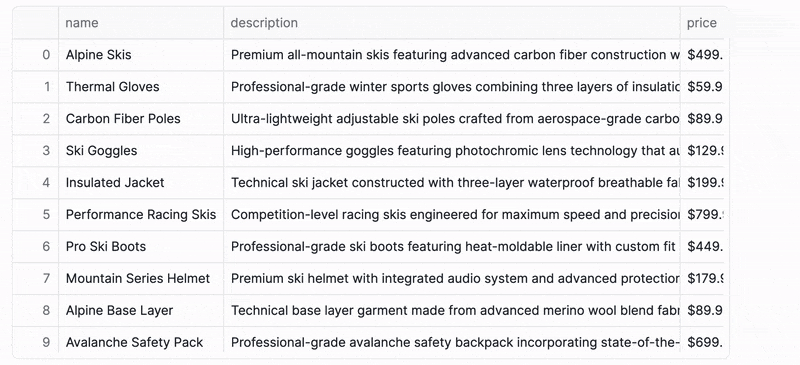Select the Ski Goggles name cell

pos(141,151)
